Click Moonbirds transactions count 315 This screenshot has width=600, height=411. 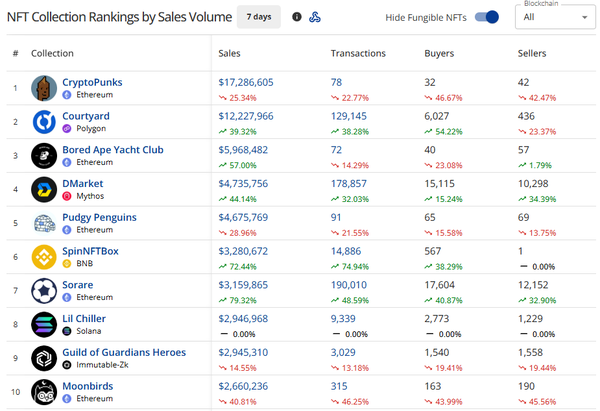339,386
